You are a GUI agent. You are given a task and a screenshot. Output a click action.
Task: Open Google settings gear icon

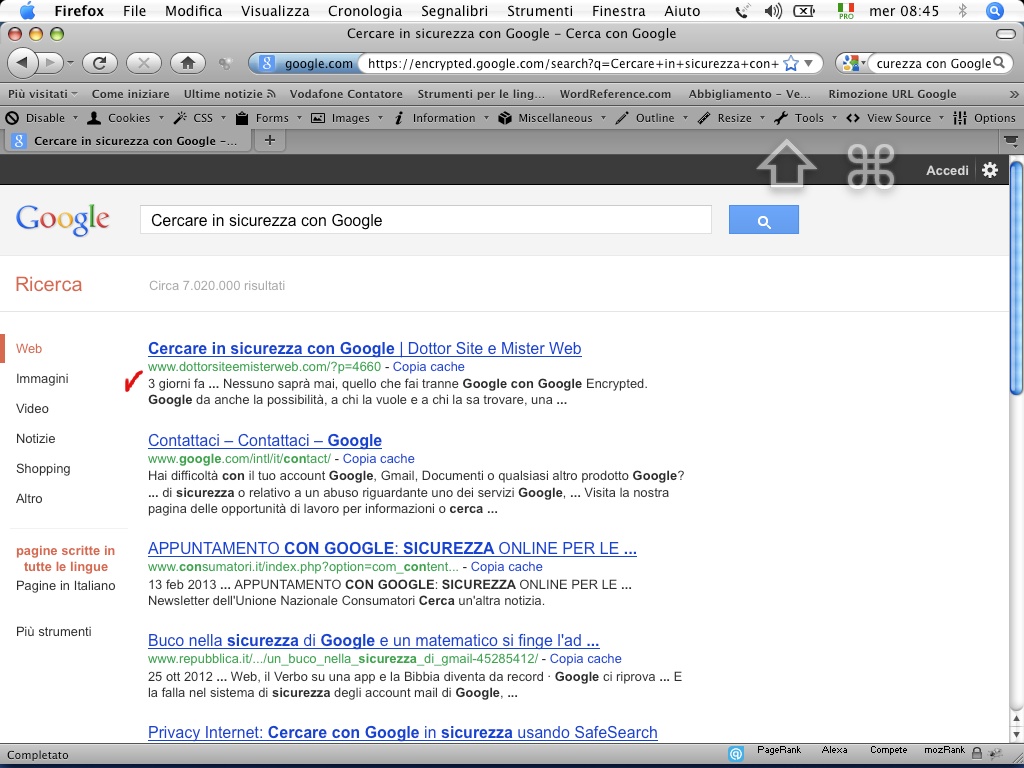(x=990, y=170)
